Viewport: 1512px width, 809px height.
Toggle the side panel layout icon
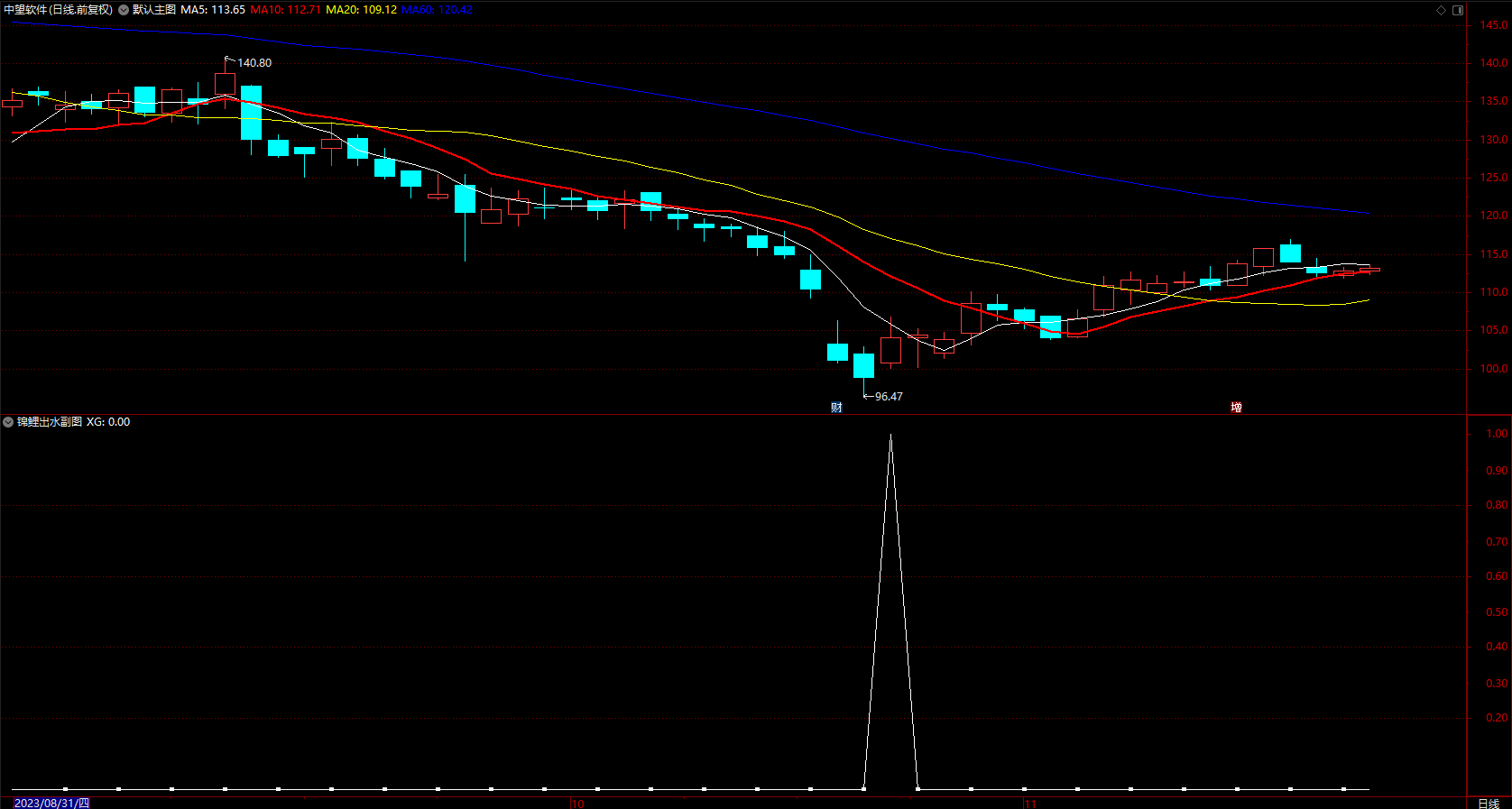point(1458,10)
